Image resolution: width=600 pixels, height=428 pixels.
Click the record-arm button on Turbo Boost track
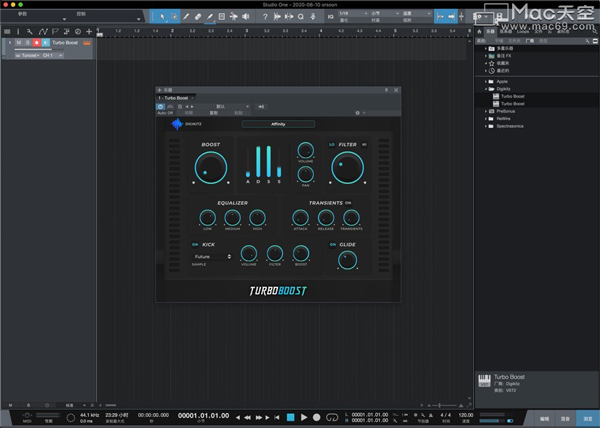pos(37,45)
